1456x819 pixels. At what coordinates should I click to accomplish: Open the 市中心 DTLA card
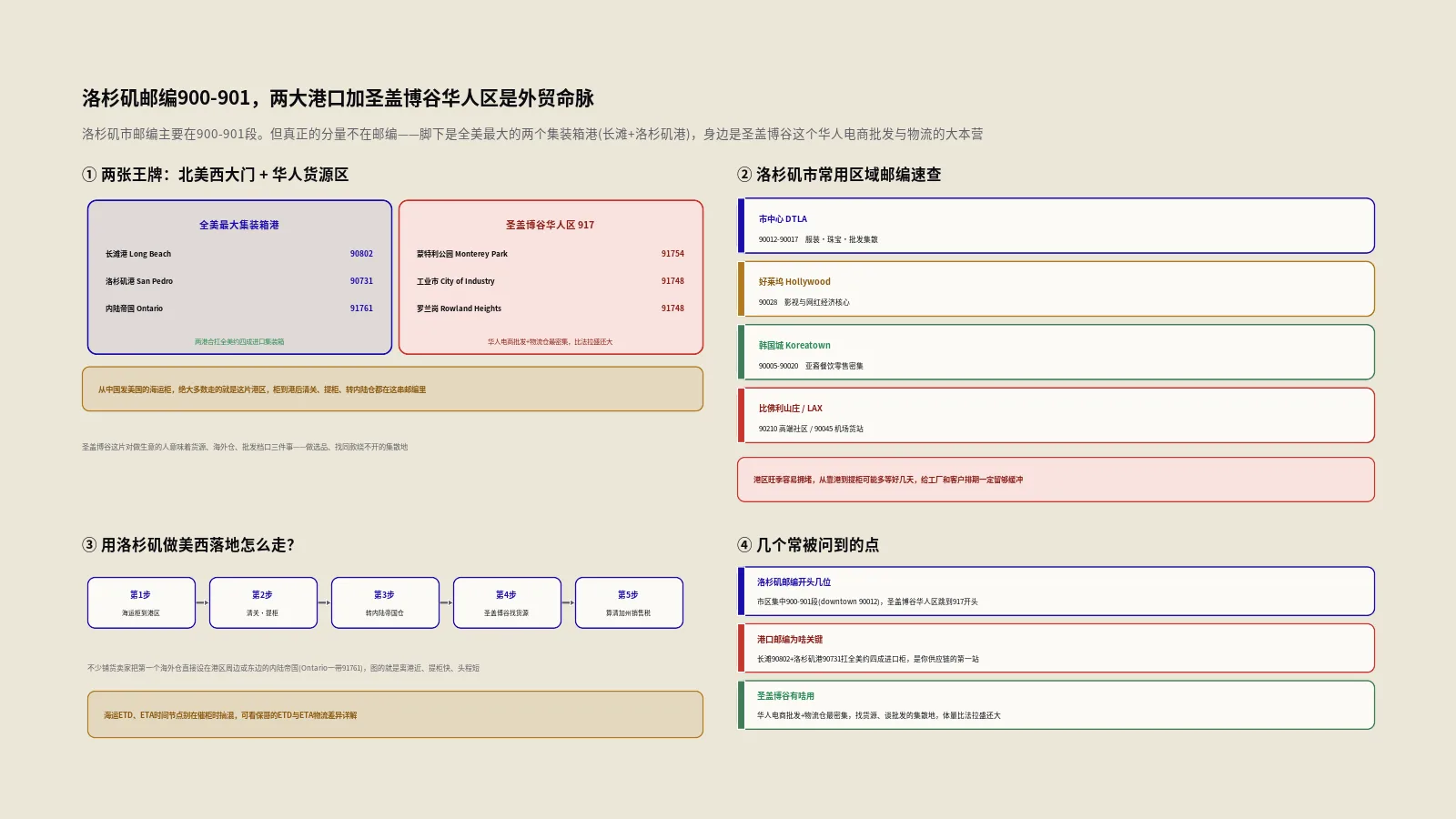click(1056, 226)
